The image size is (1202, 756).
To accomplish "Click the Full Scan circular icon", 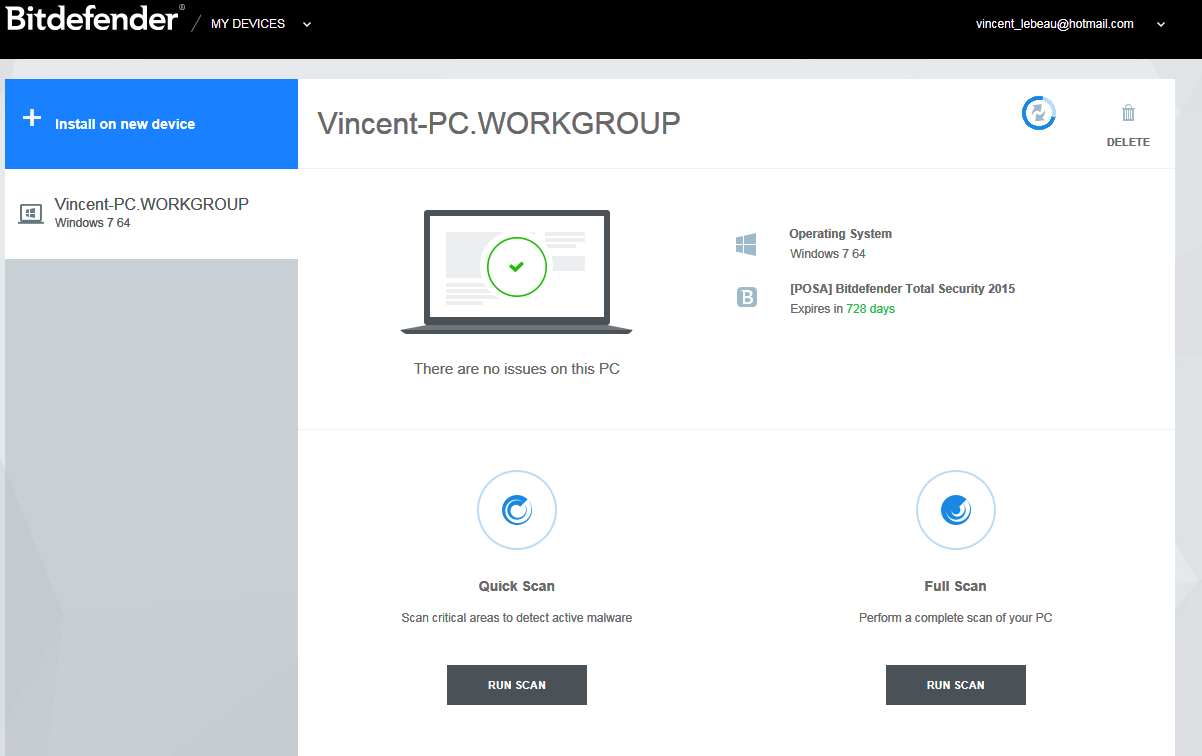I will tap(956, 510).
